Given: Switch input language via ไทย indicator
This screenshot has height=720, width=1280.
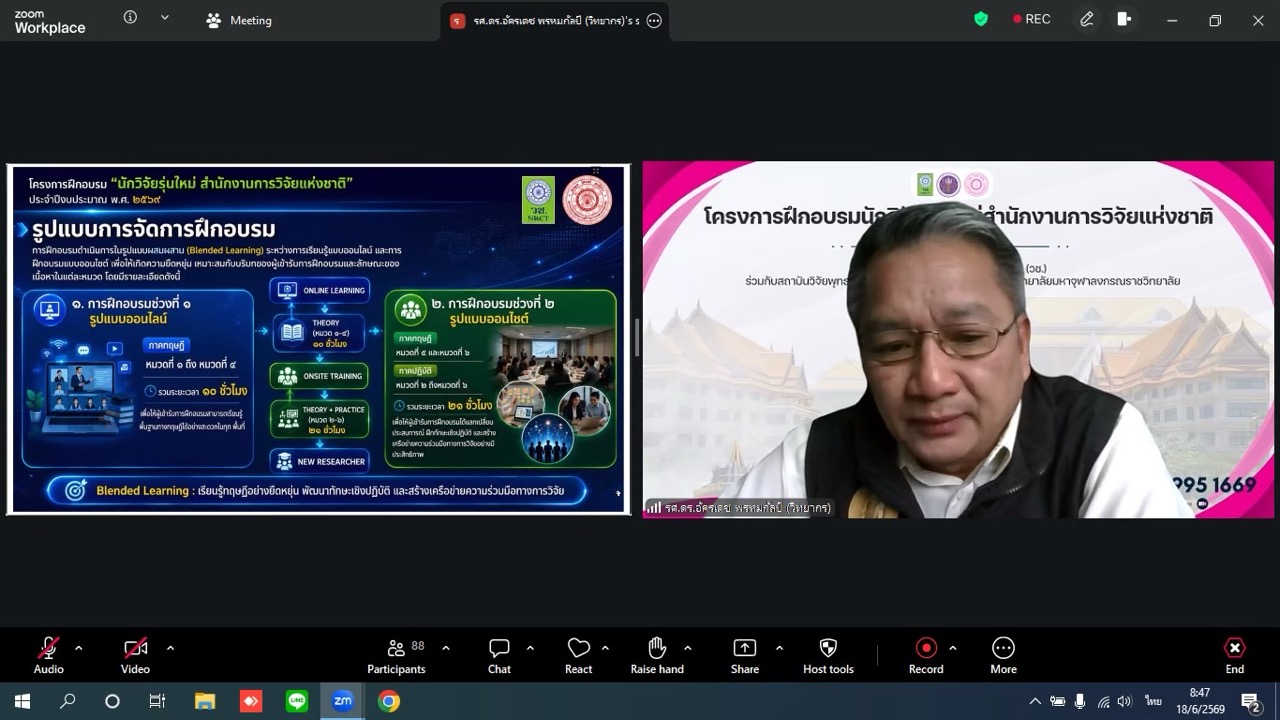Looking at the screenshot, I should (x=1155, y=701).
